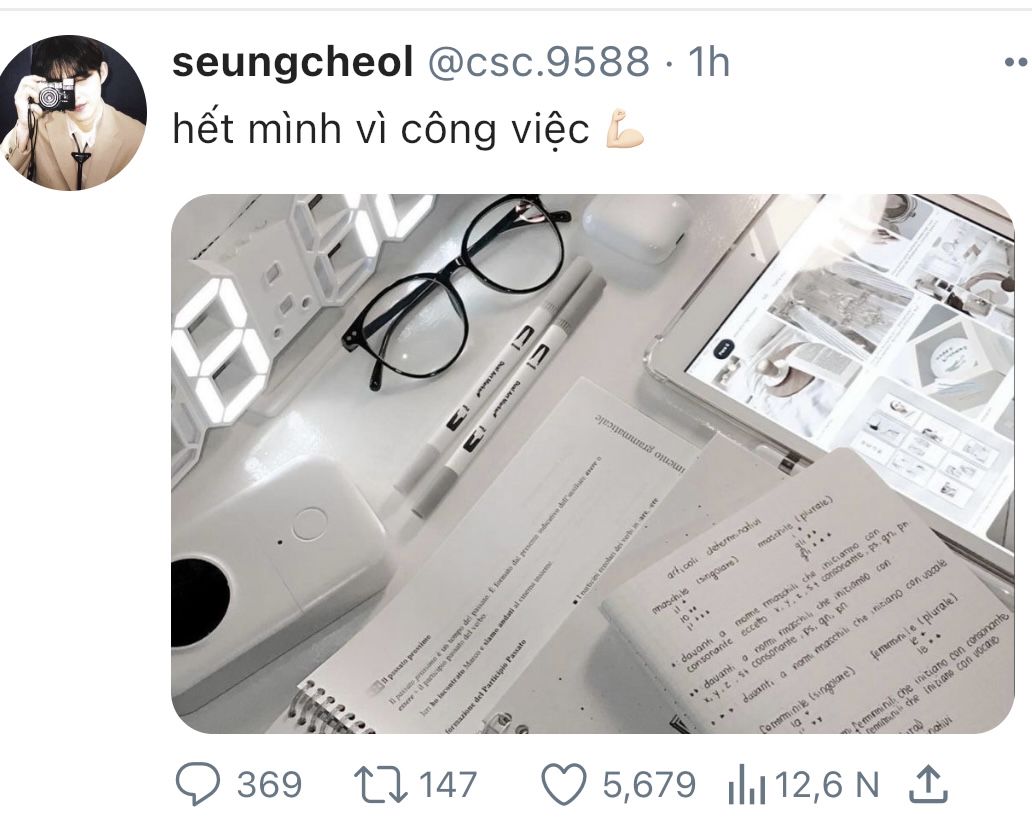Image resolution: width=1032 pixels, height=826 pixels.
Task: Click the handwritten notebook in the photo
Action: (x=800, y=600)
